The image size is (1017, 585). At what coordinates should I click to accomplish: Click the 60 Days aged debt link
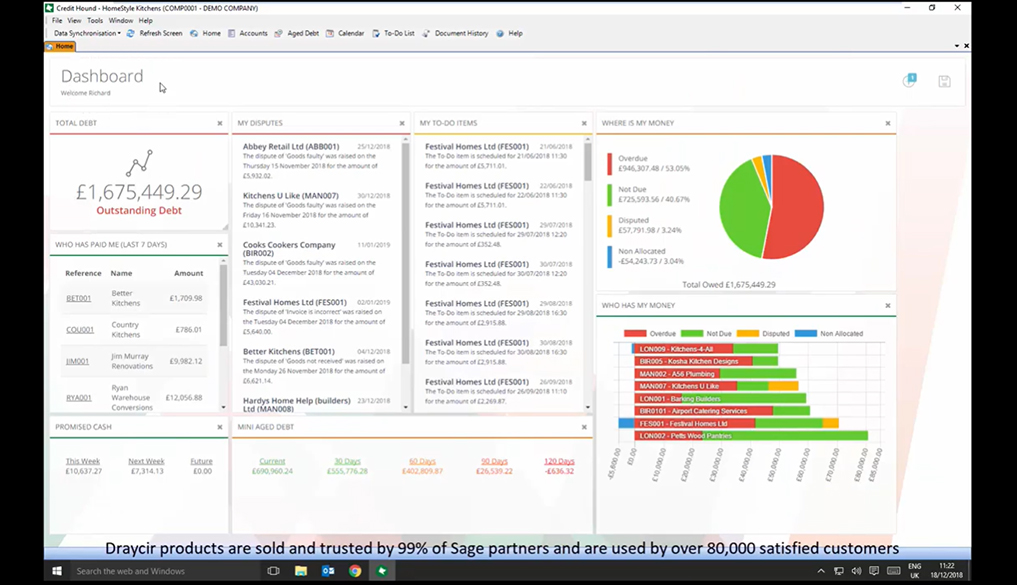point(422,461)
